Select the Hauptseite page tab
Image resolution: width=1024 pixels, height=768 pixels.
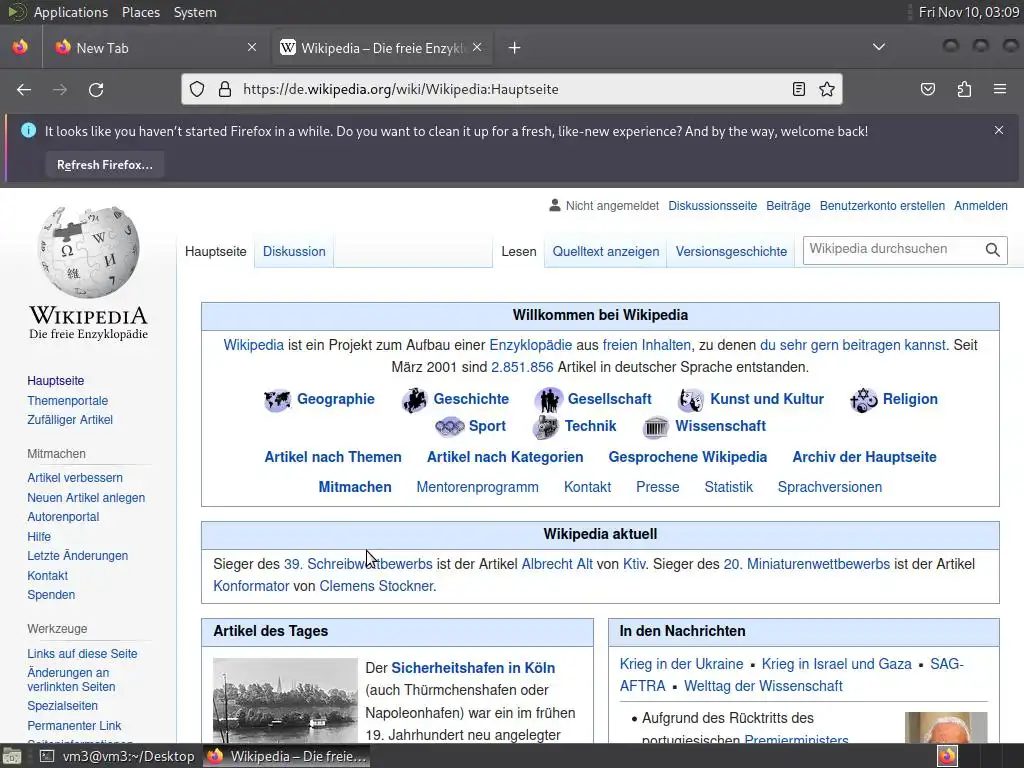click(x=216, y=251)
